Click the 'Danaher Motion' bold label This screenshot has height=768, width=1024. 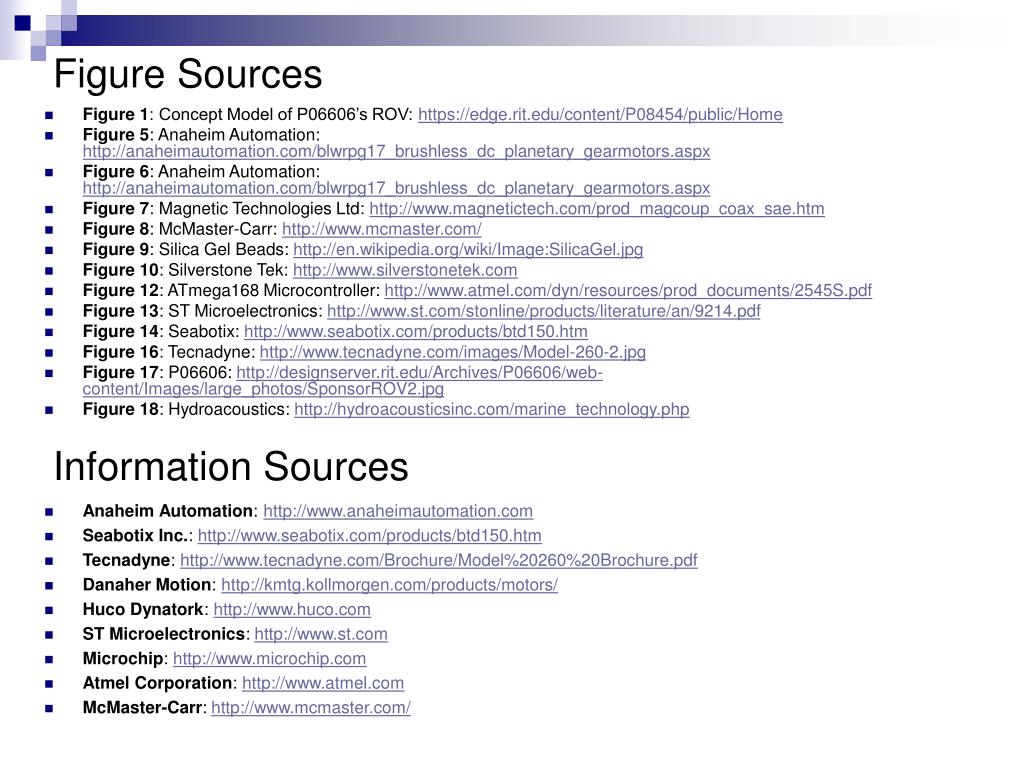pyautogui.click(x=147, y=585)
